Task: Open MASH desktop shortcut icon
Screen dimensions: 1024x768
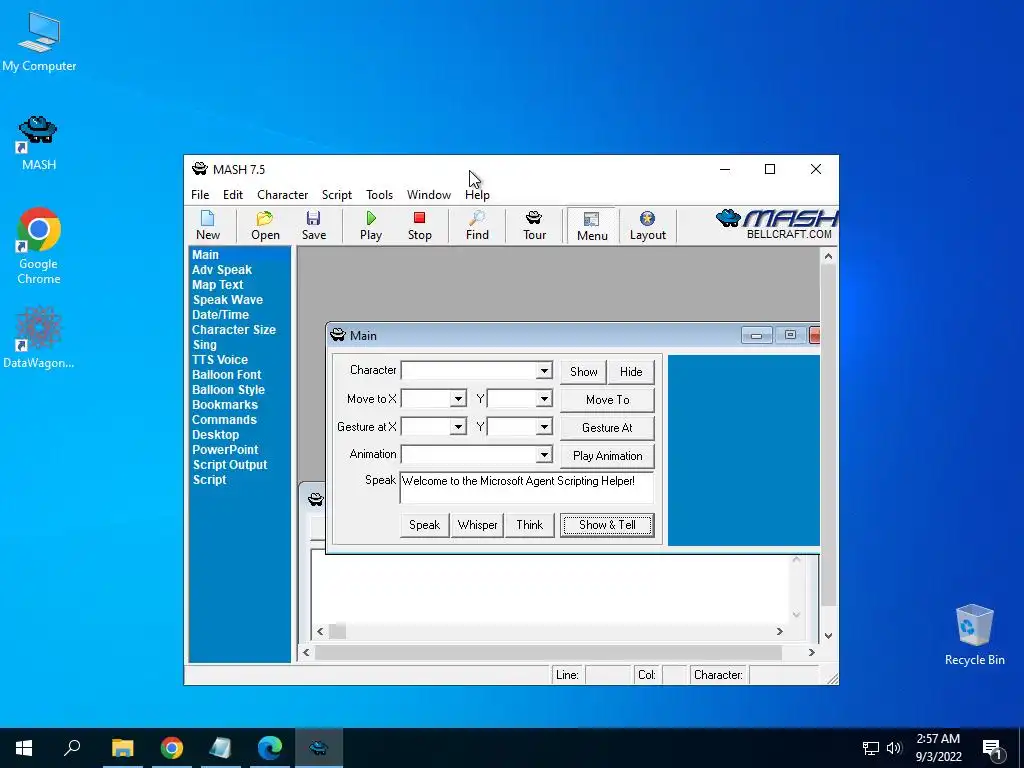Action: point(39,143)
